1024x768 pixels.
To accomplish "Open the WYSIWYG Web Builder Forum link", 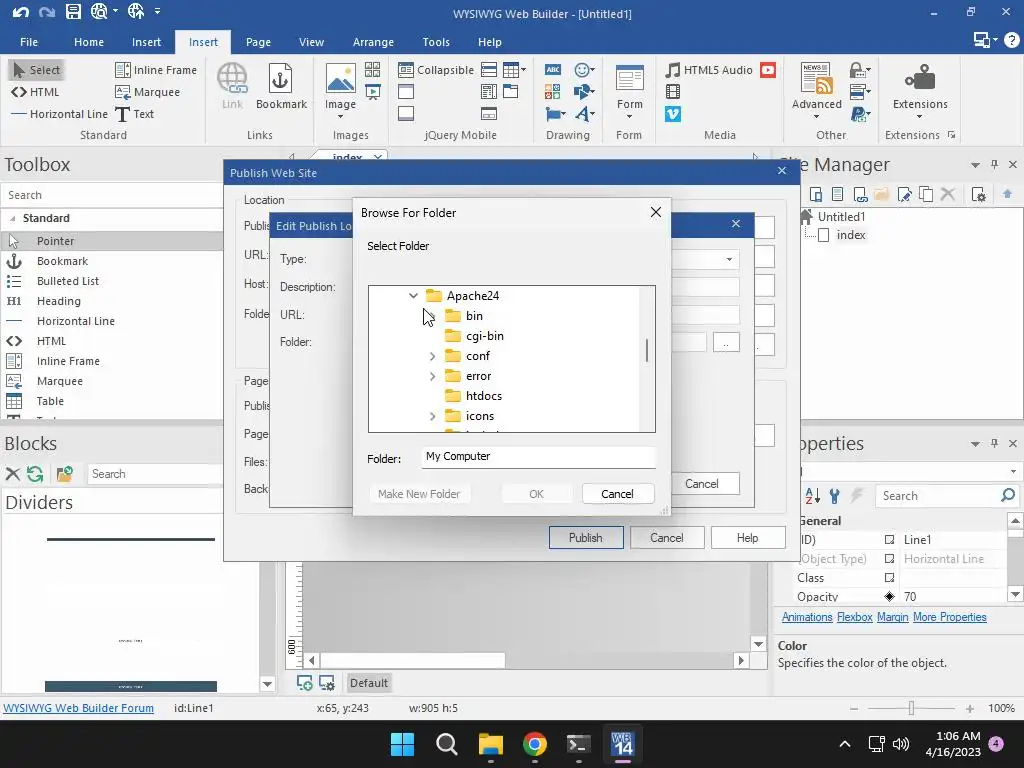I will [x=78, y=709].
